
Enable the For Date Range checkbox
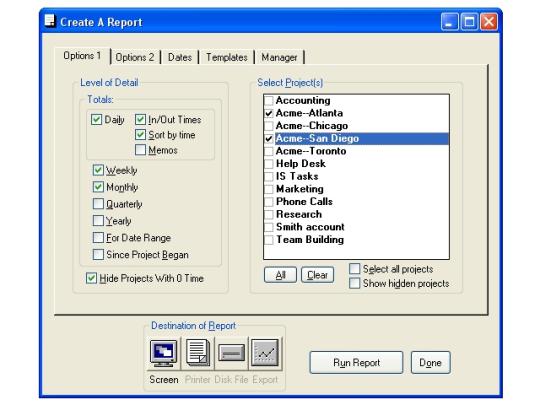point(98,238)
